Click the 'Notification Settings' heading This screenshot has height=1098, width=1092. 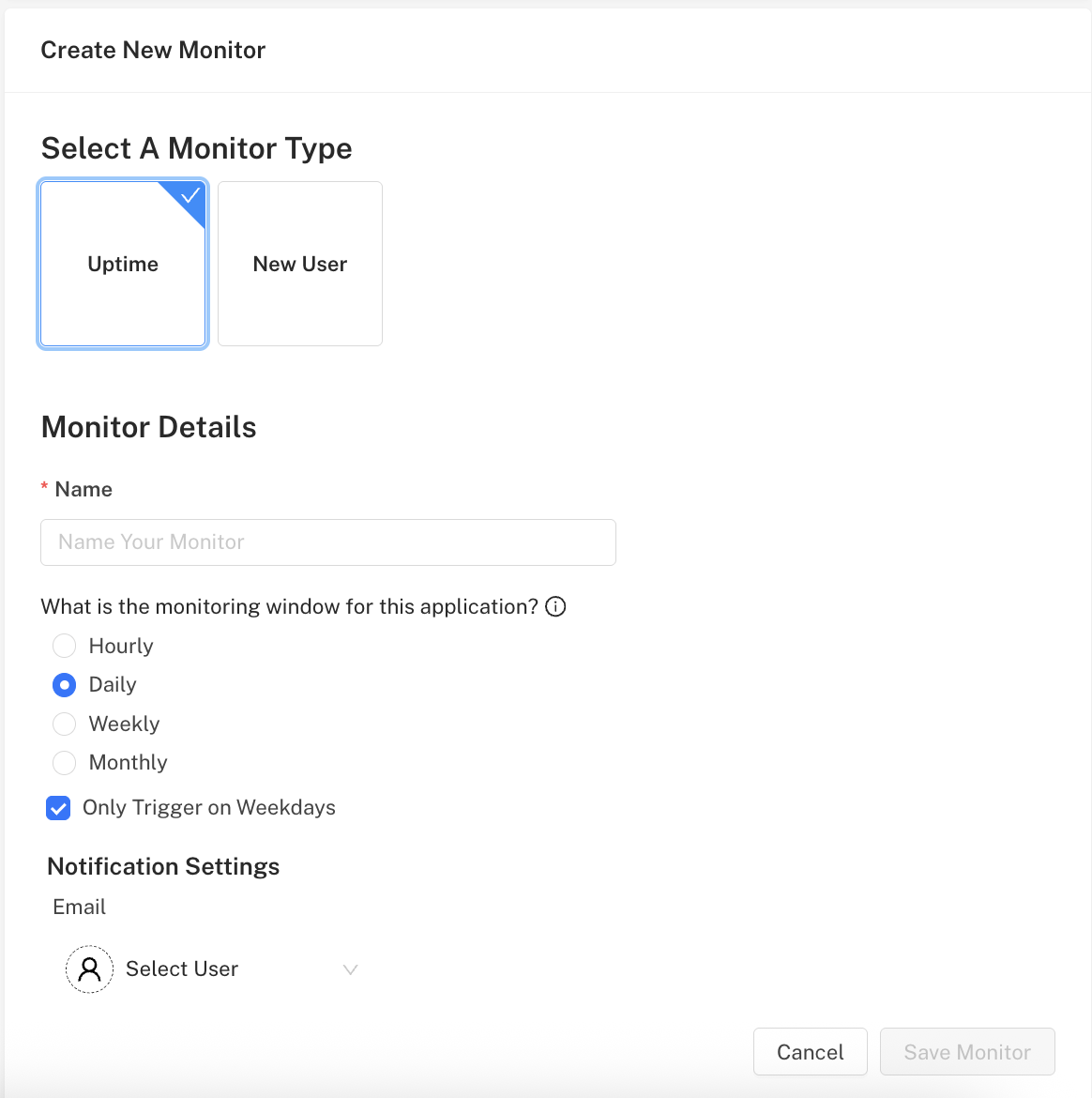click(x=163, y=867)
